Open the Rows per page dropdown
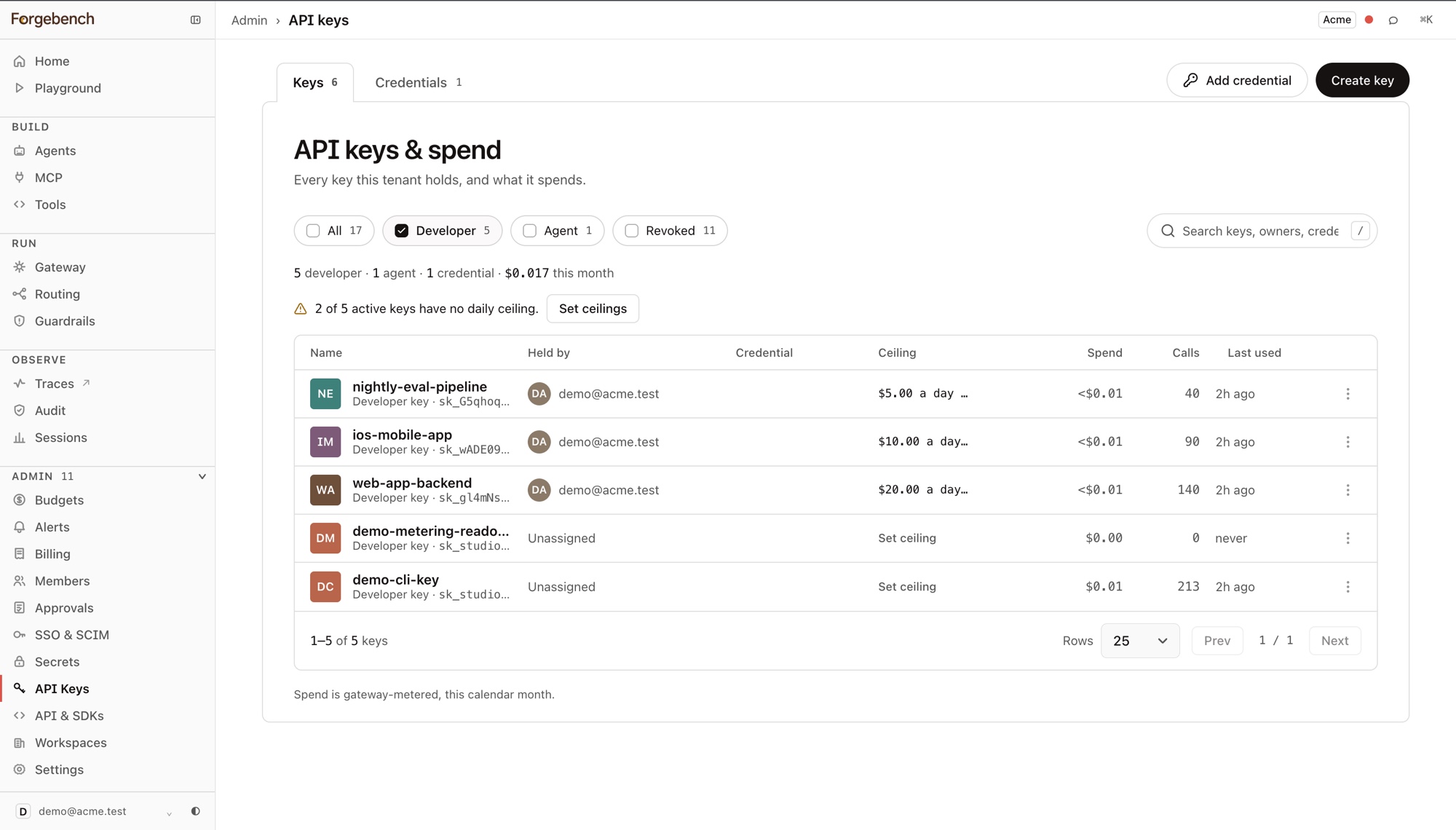 1140,641
